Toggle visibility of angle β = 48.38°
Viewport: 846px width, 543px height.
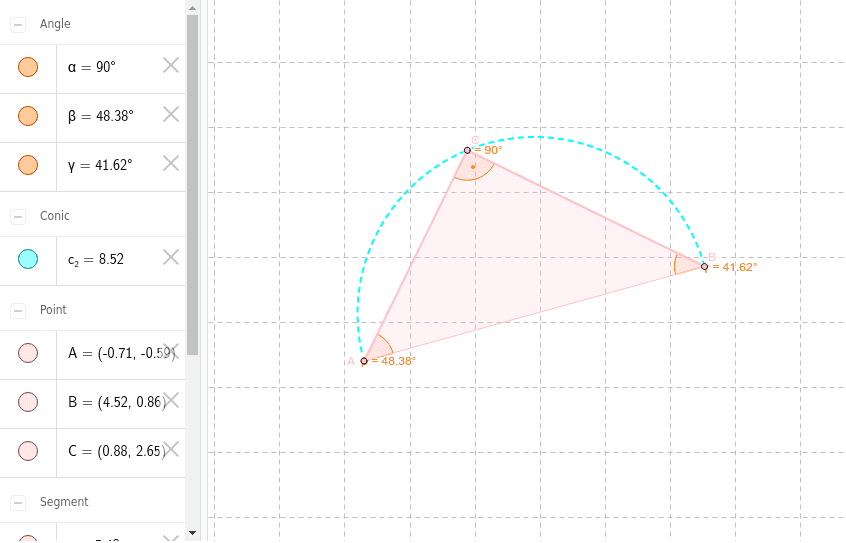coord(28,116)
